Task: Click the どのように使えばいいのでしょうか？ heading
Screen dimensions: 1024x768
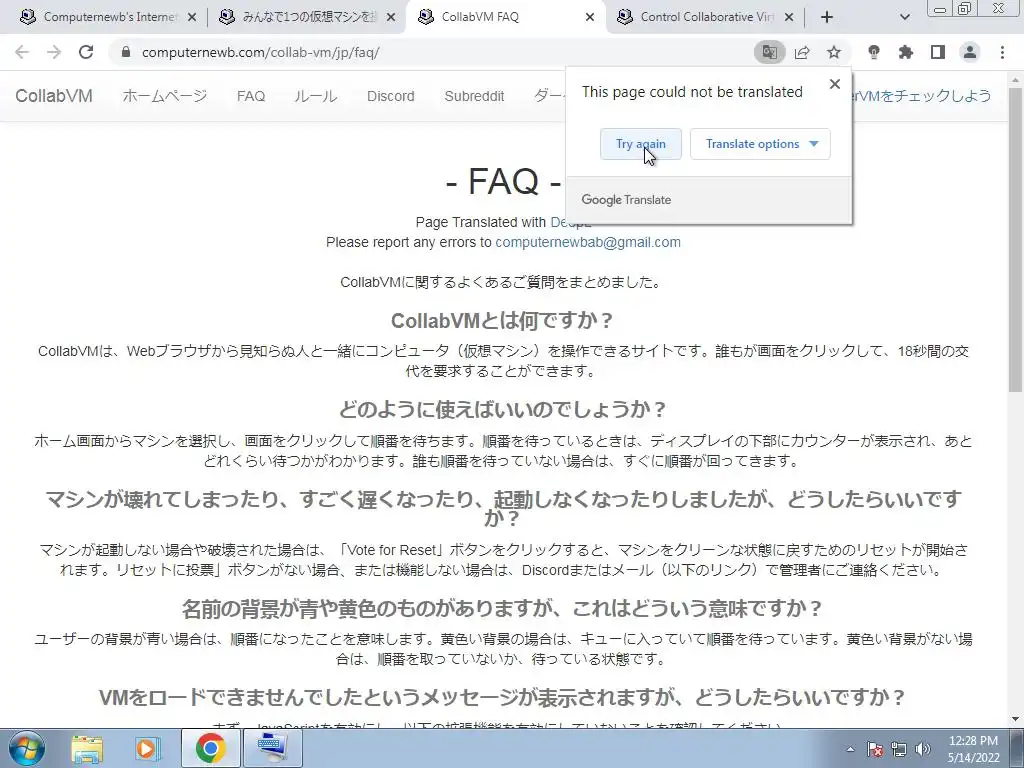Action: [502, 409]
